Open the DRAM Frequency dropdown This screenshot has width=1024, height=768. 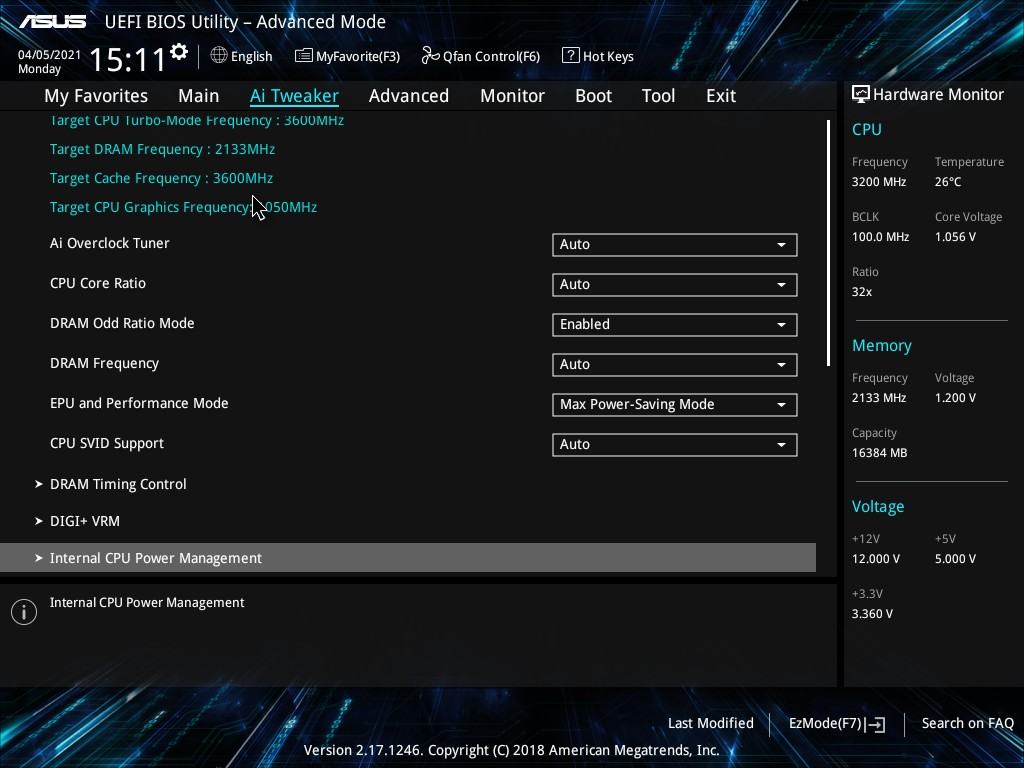click(x=675, y=364)
